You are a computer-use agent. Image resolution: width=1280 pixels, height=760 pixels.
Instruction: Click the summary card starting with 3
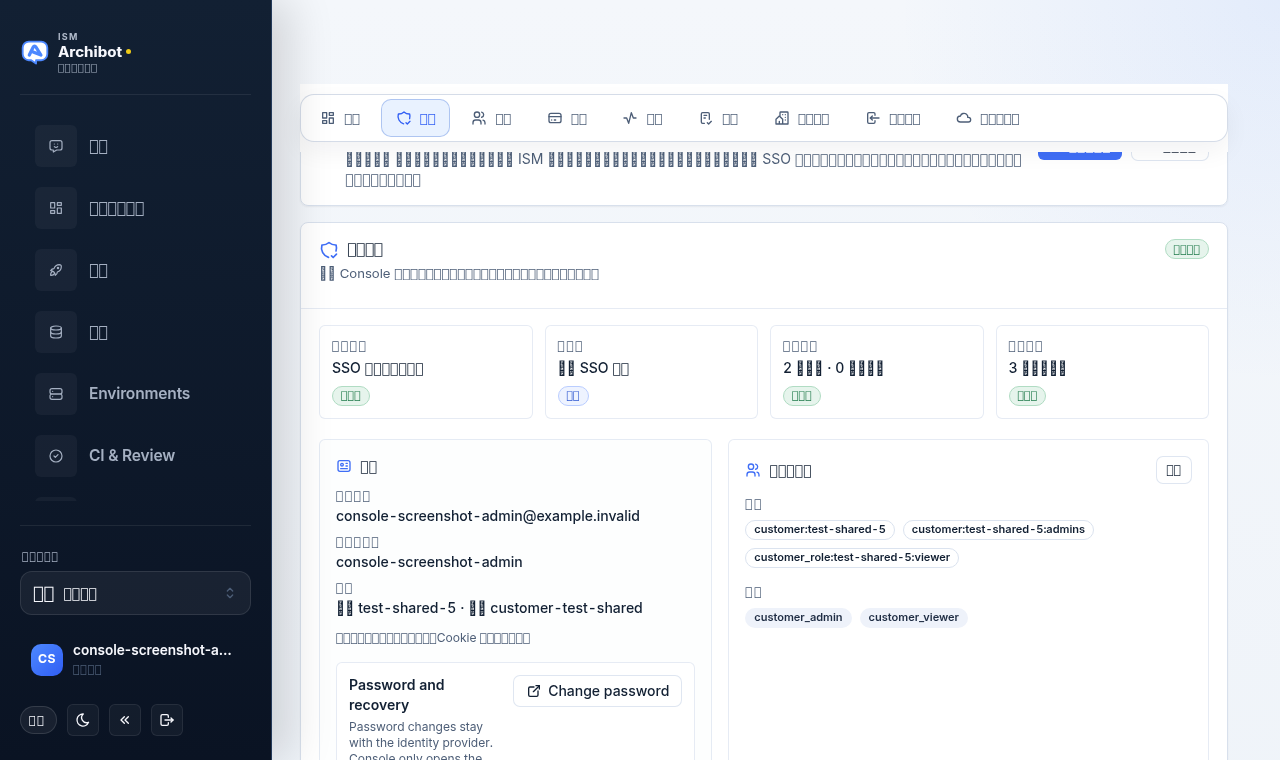(1102, 372)
